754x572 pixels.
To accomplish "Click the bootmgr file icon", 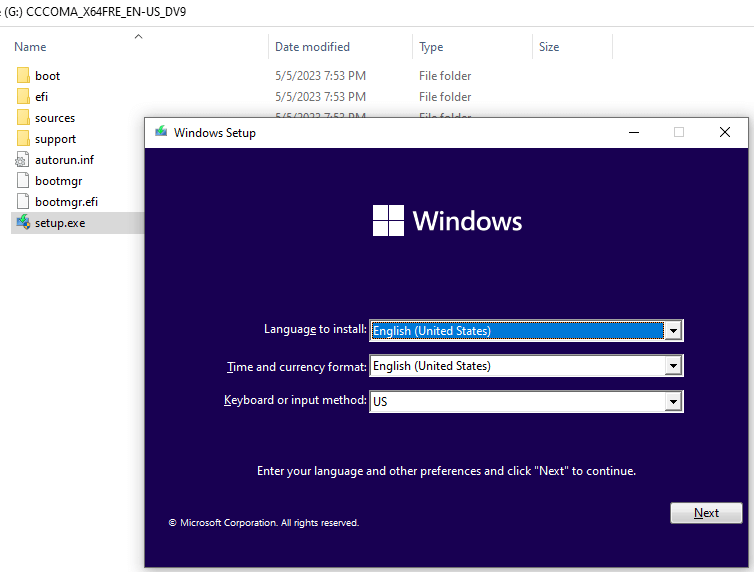I will pyautogui.click(x=23, y=181).
